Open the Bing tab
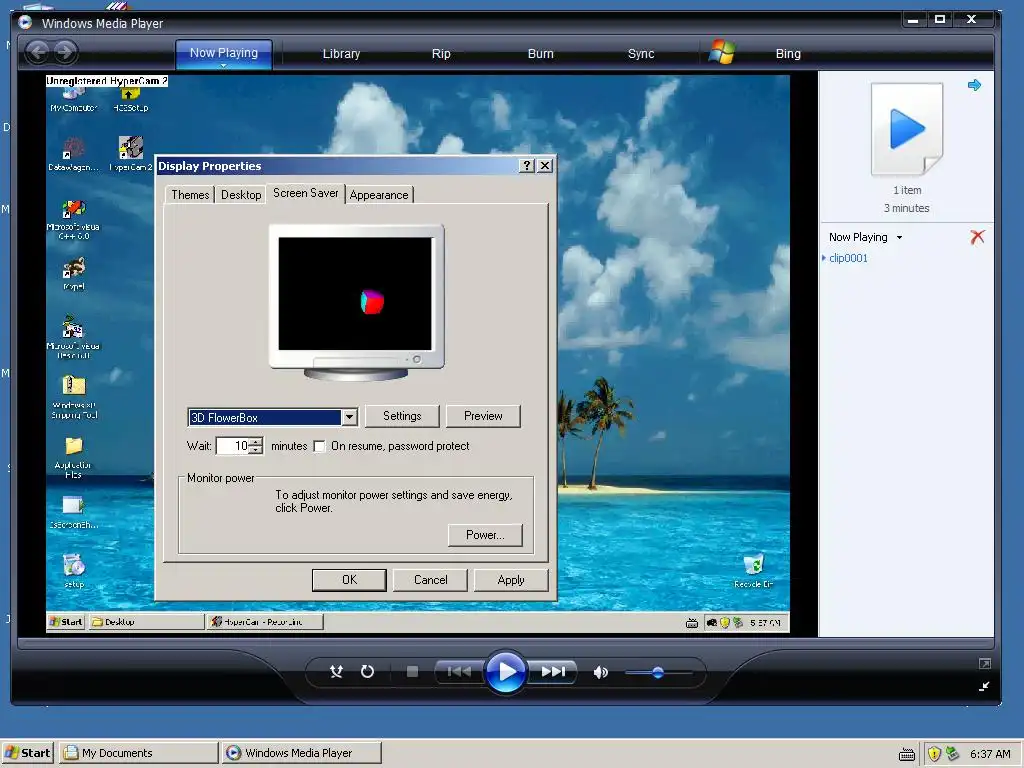 pos(788,54)
